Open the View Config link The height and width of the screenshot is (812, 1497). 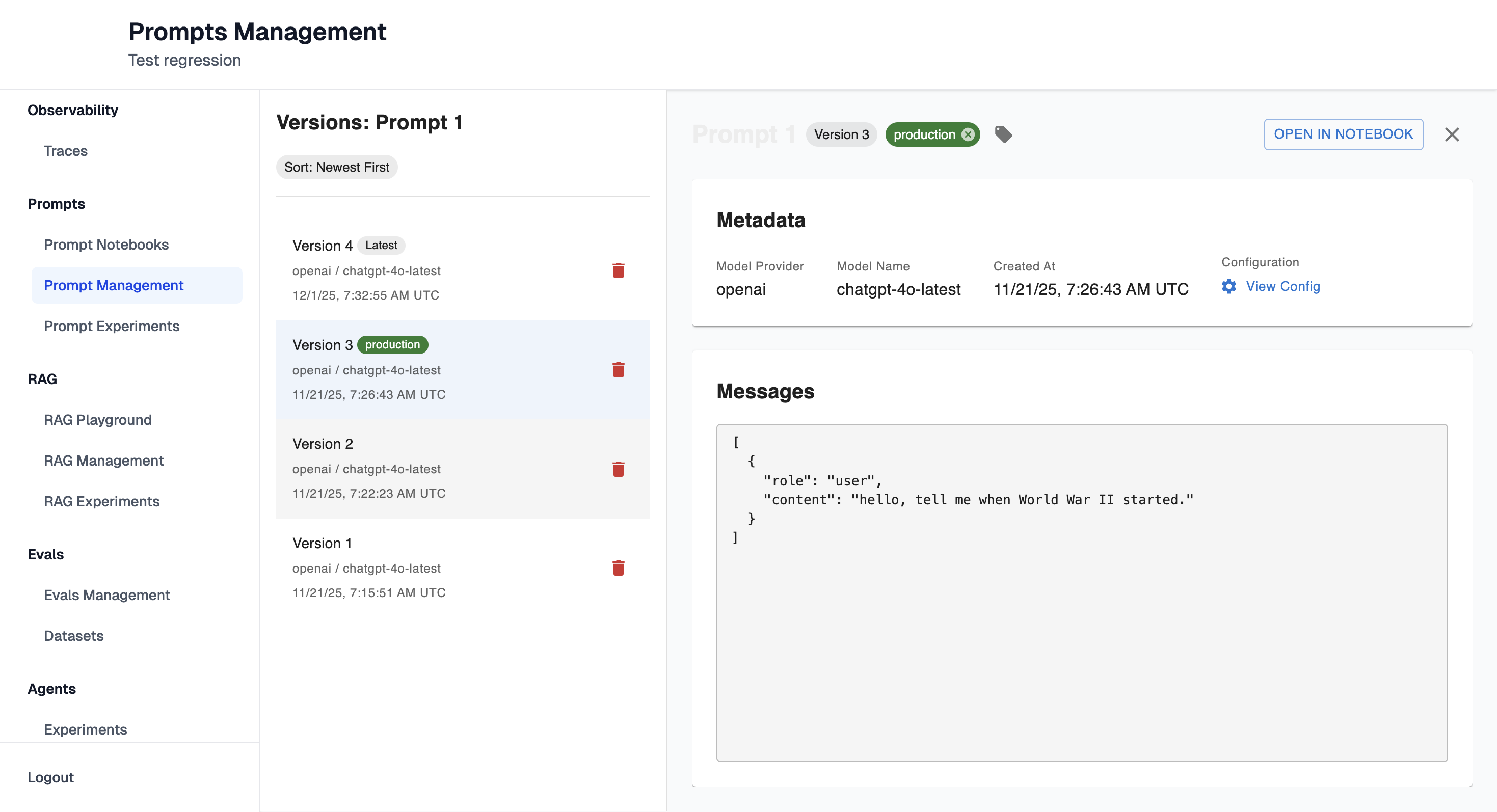1282,286
